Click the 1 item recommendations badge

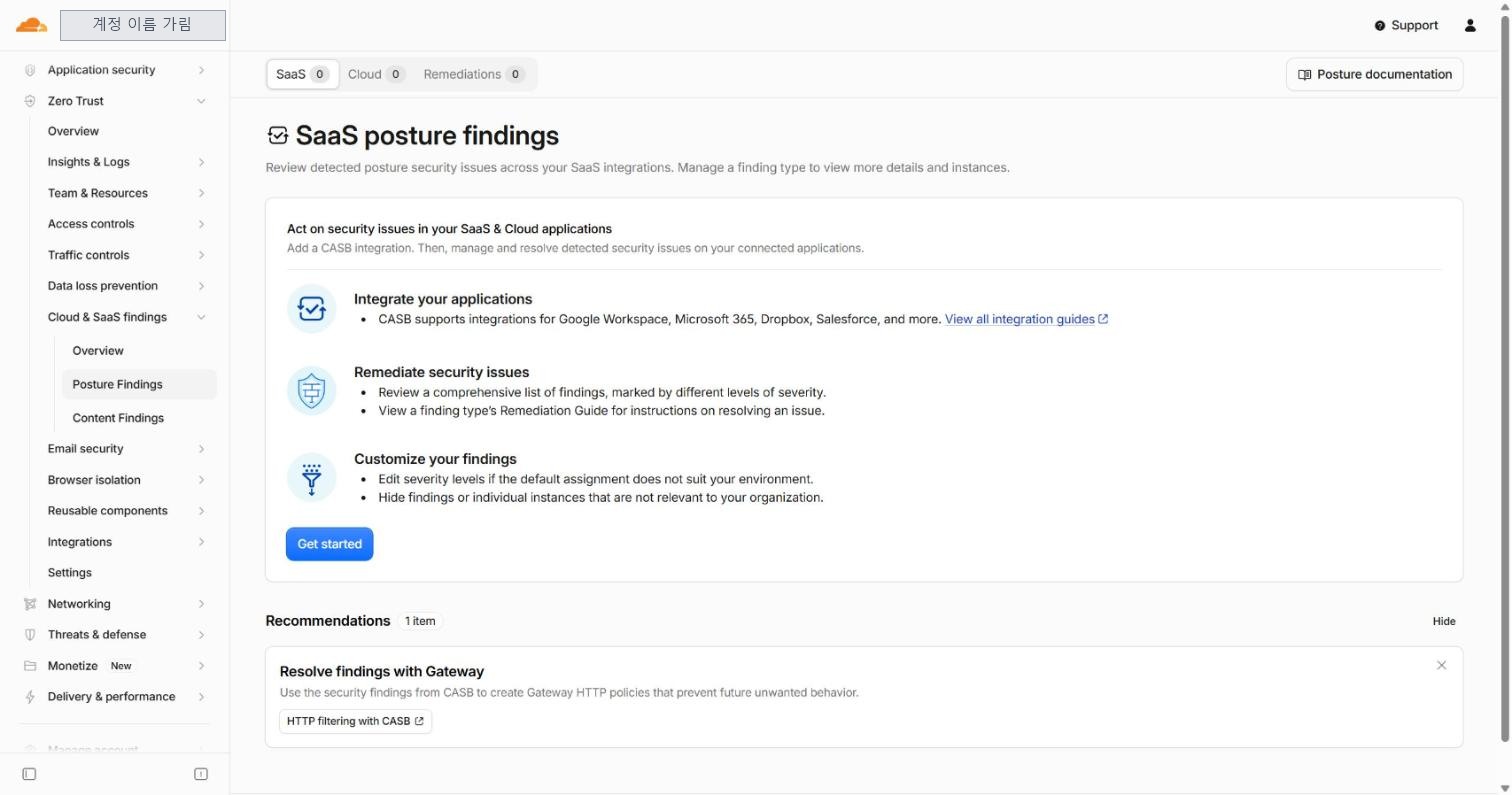pos(420,621)
